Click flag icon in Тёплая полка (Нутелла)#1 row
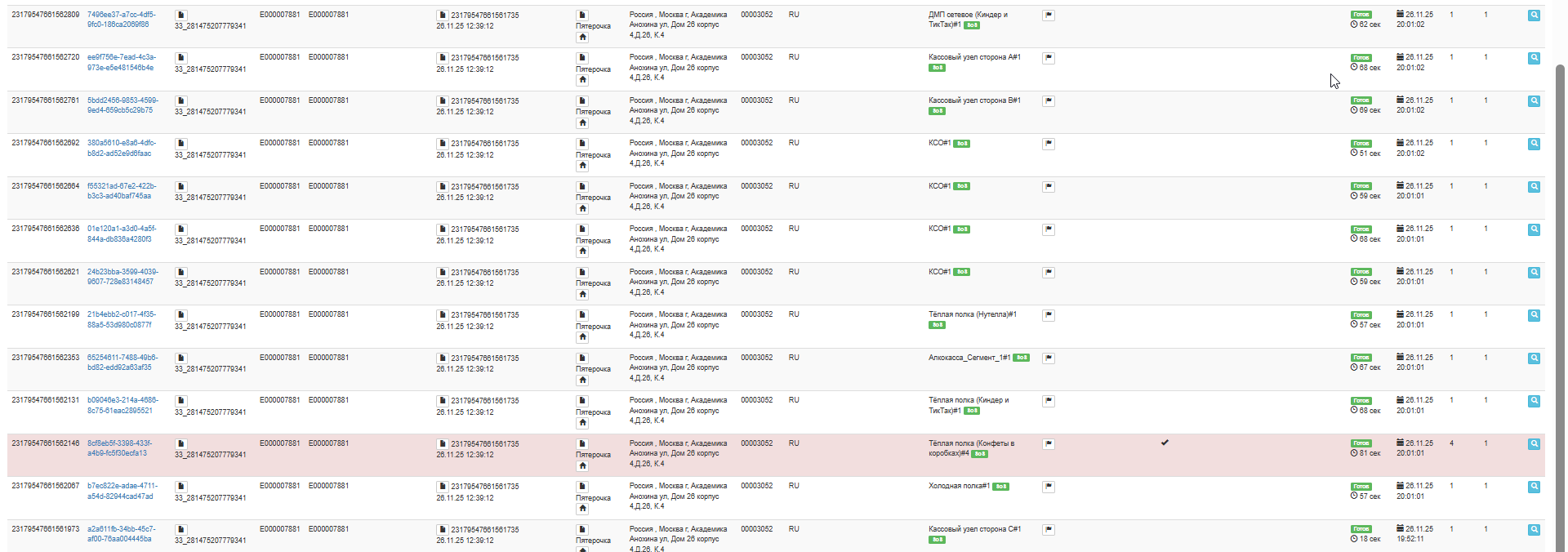 click(x=1049, y=315)
